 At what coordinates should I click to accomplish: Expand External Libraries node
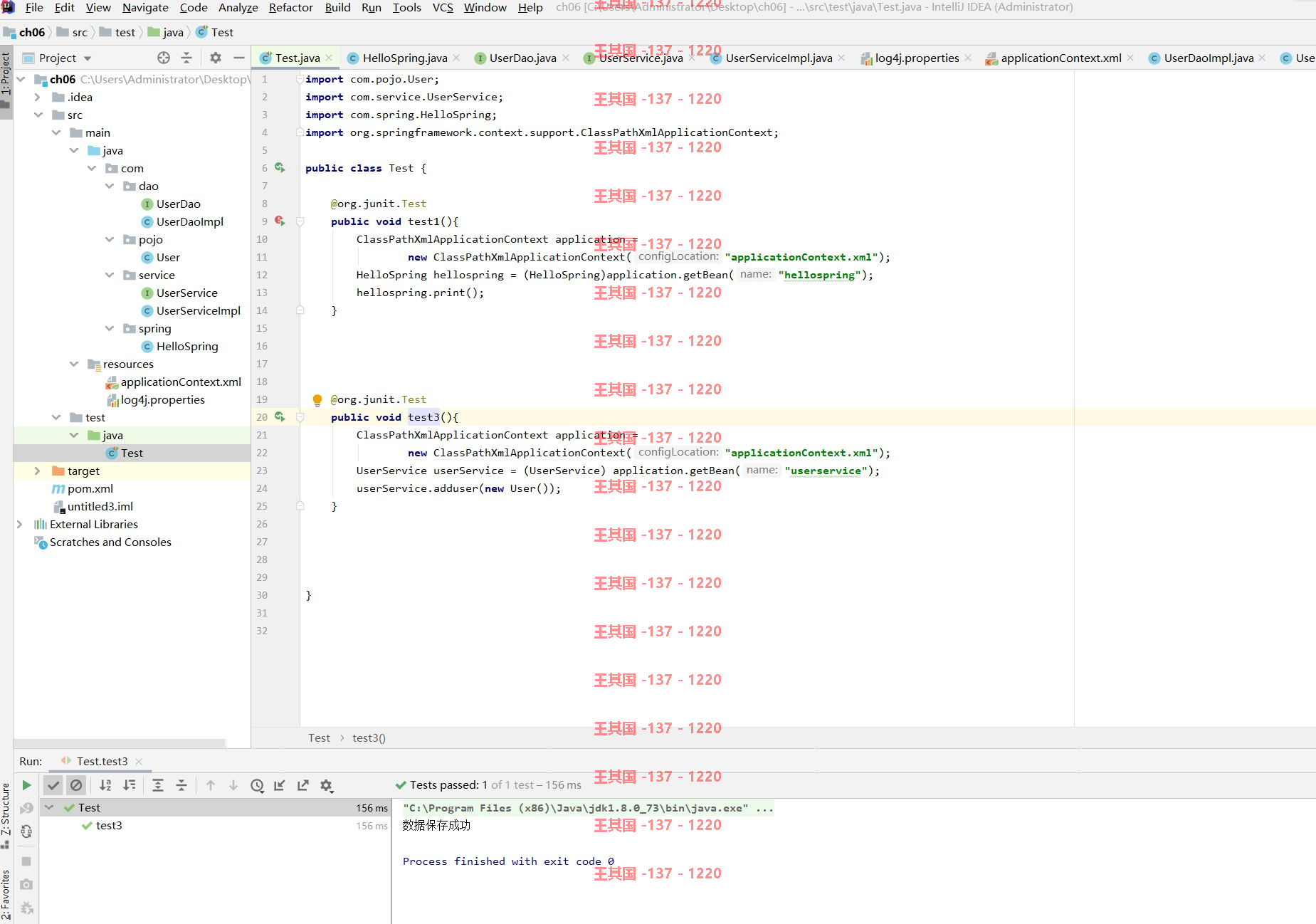(x=20, y=524)
